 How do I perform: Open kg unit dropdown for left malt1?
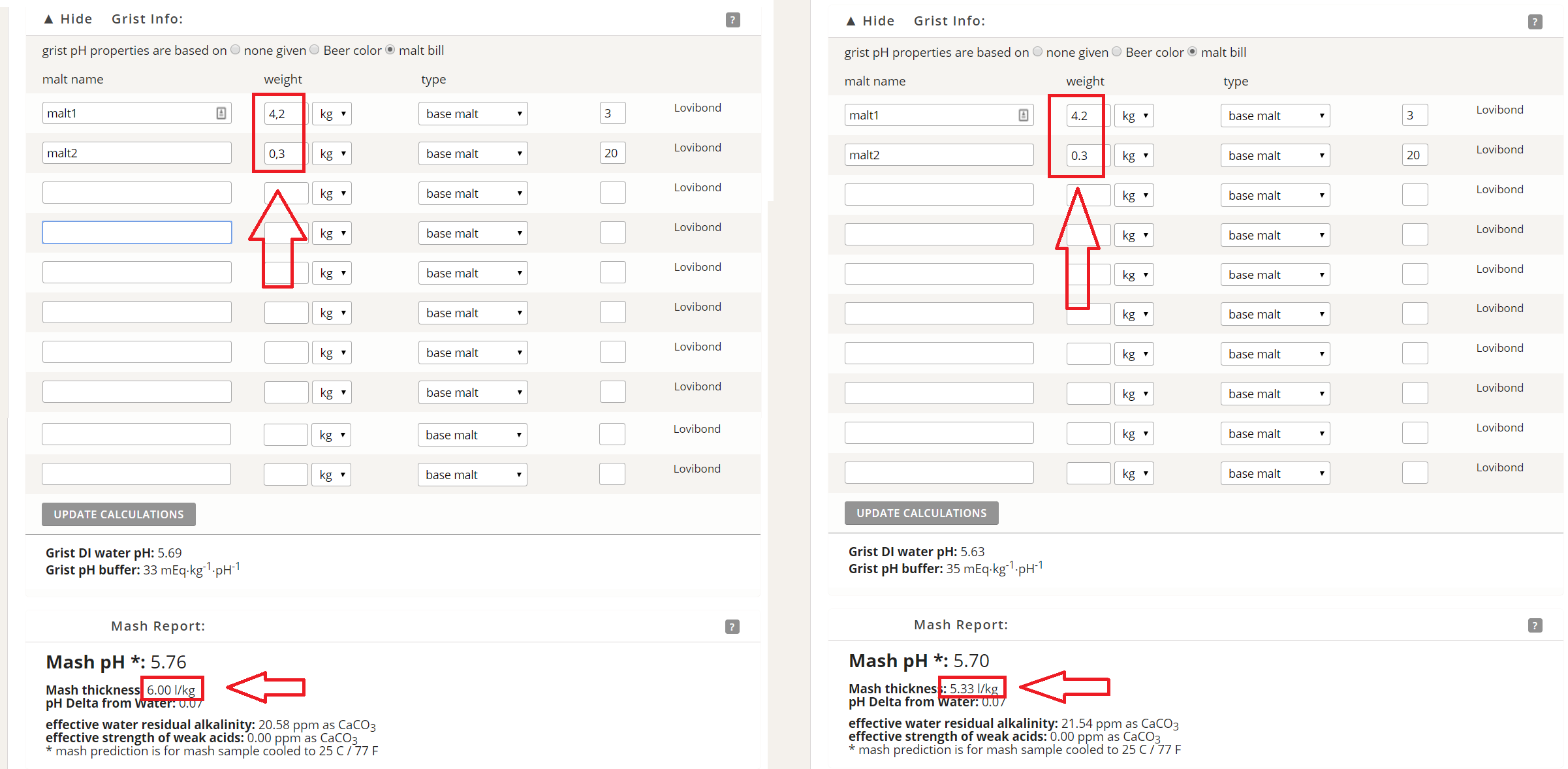pyautogui.click(x=332, y=114)
